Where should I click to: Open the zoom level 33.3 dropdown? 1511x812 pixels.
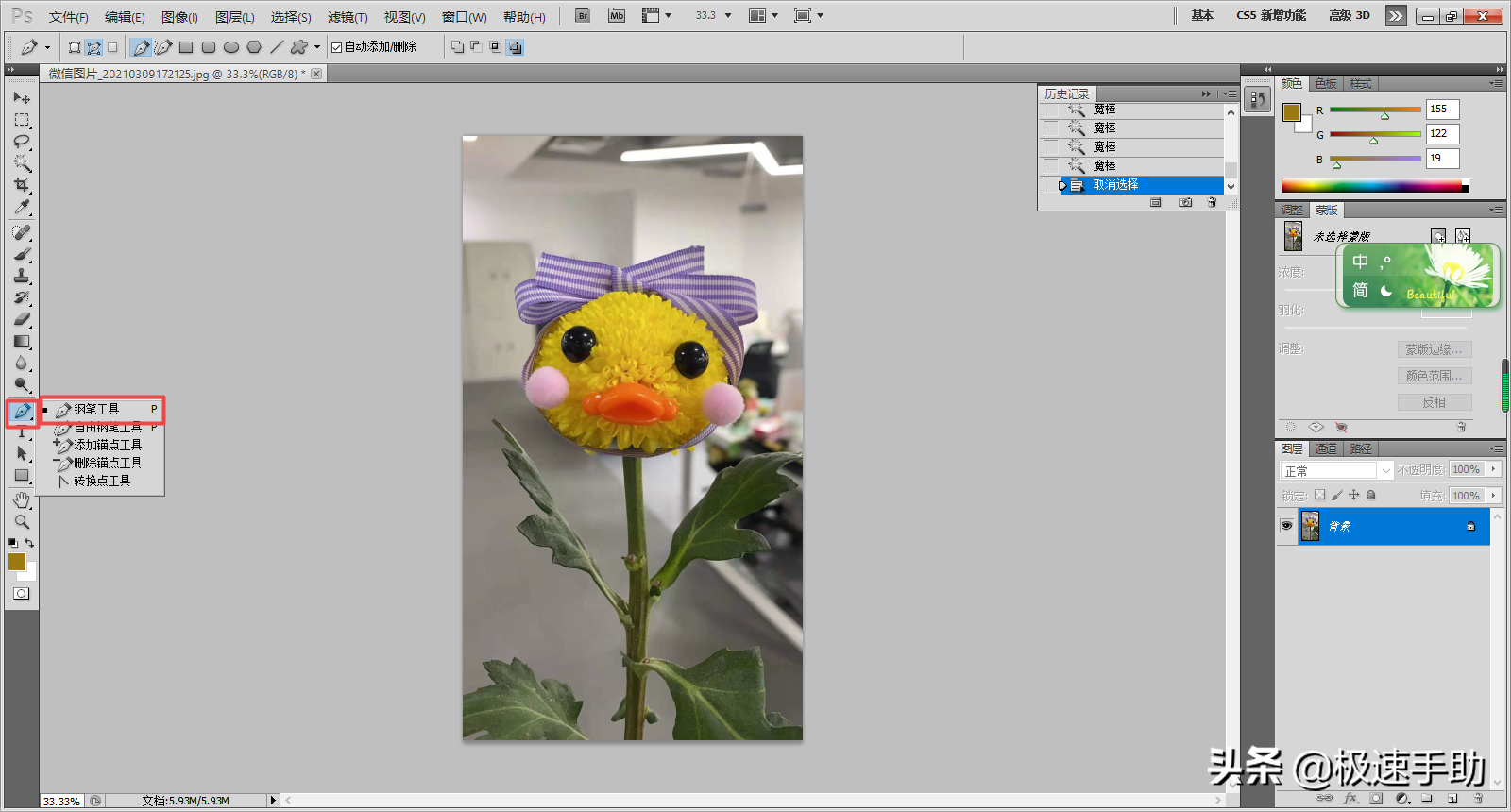pyautogui.click(x=728, y=16)
